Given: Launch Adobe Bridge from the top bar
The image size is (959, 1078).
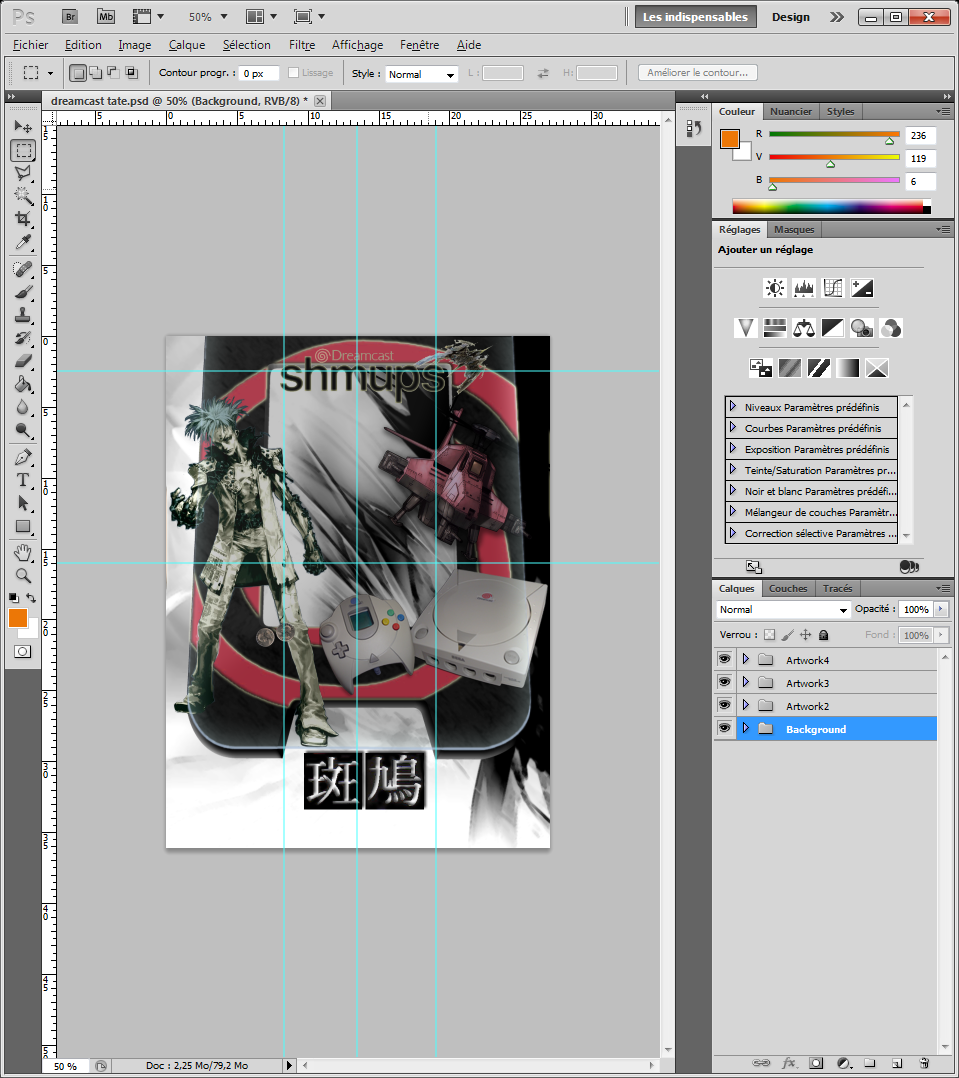Looking at the screenshot, I should pyautogui.click(x=70, y=17).
